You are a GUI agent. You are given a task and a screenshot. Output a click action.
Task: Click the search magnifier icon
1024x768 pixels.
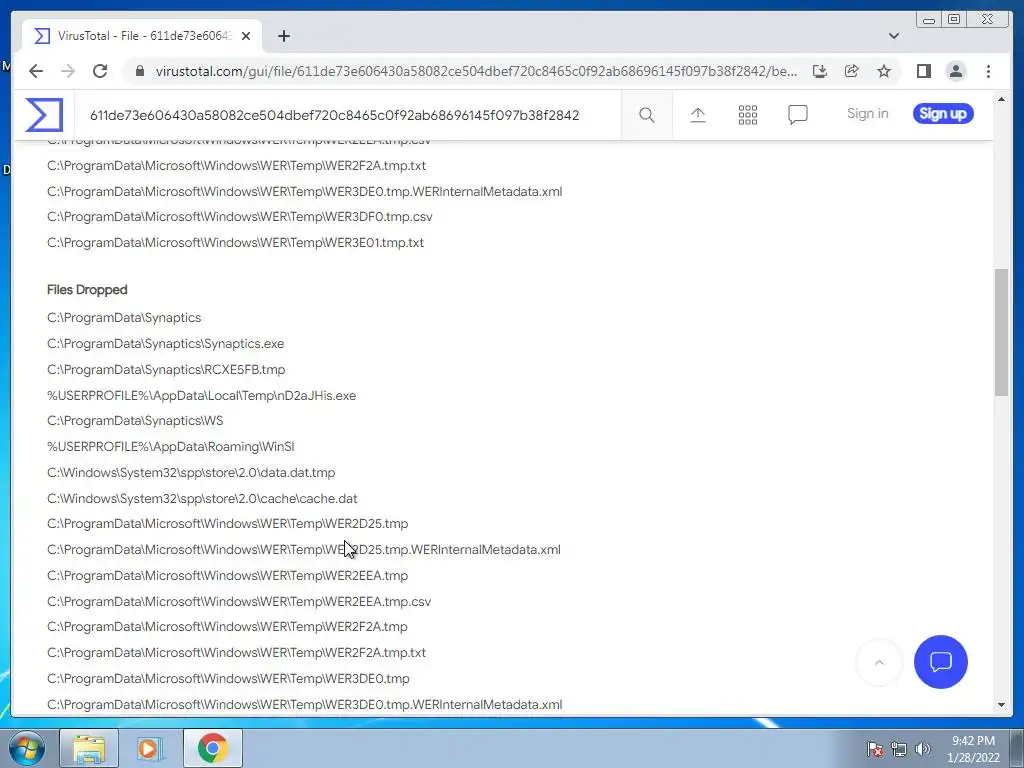coord(647,115)
